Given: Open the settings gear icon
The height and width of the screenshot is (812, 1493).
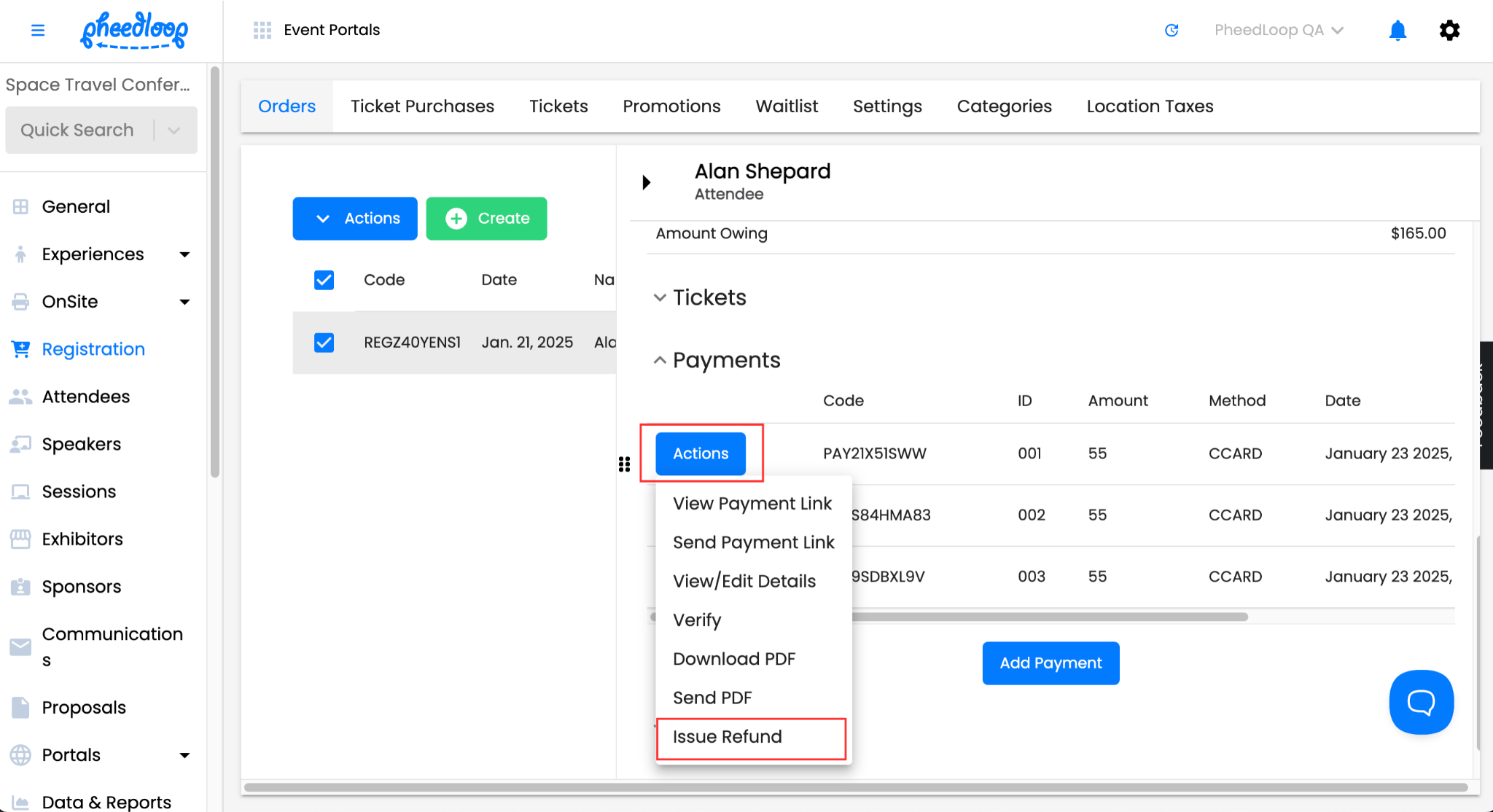Looking at the screenshot, I should tap(1449, 30).
